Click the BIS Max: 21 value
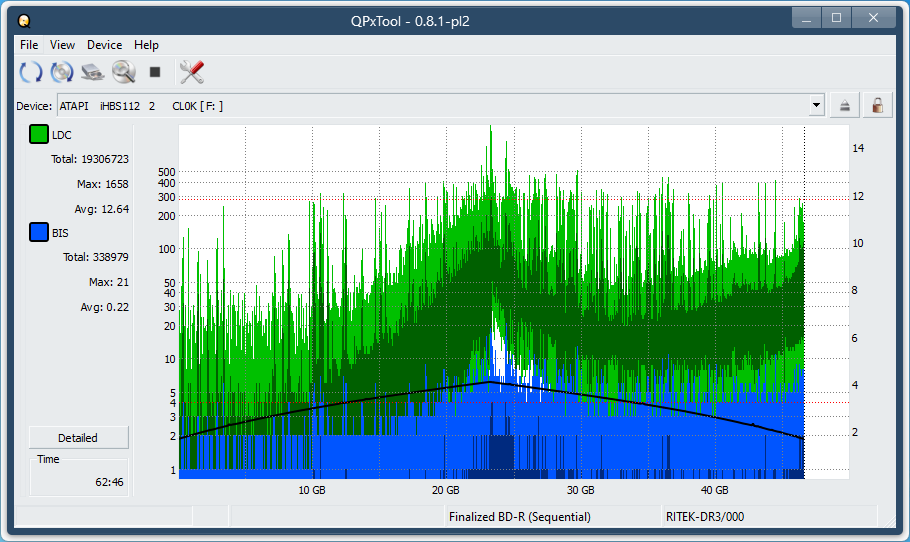The width and height of the screenshot is (910, 542). (109, 282)
